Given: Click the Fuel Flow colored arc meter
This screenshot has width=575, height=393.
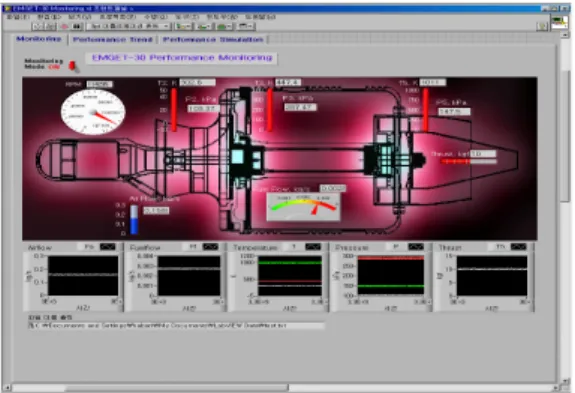Looking at the screenshot, I should click(x=303, y=206).
